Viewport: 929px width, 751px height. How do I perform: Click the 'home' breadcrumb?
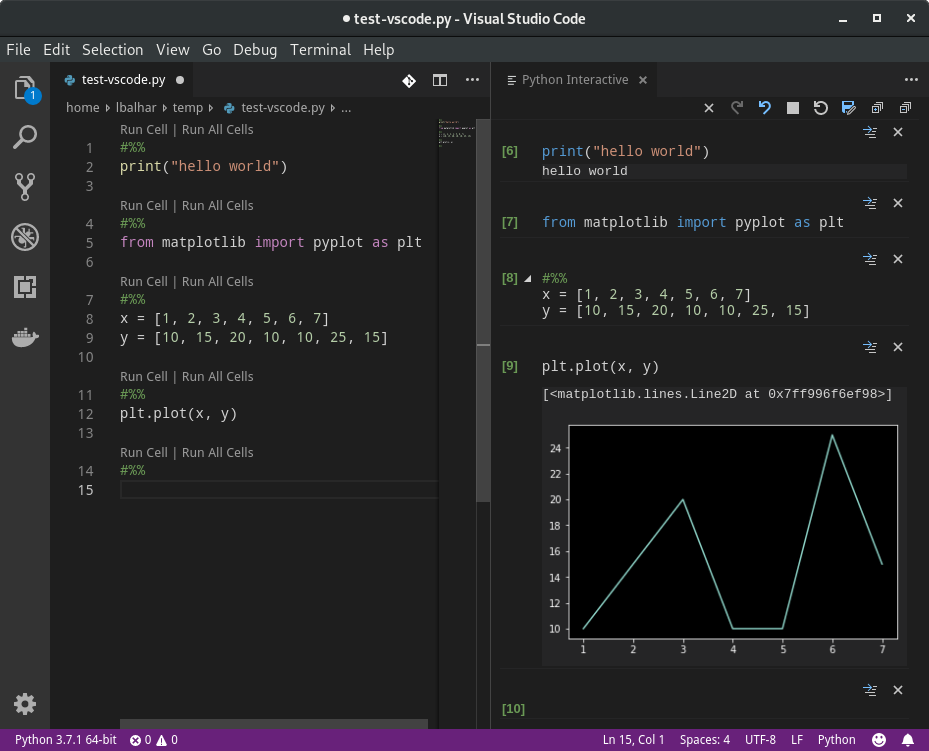82,108
